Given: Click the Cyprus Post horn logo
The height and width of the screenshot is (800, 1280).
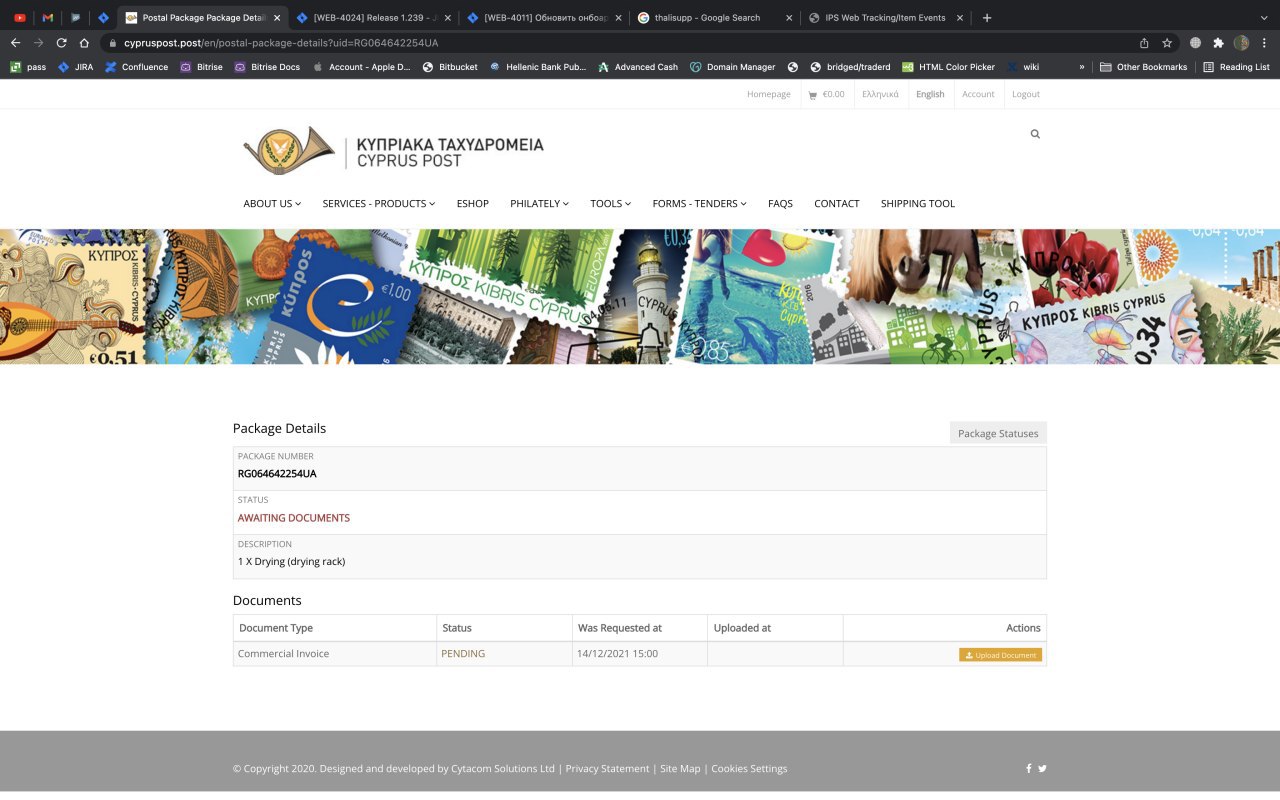Looking at the screenshot, I should pos(289,151).
